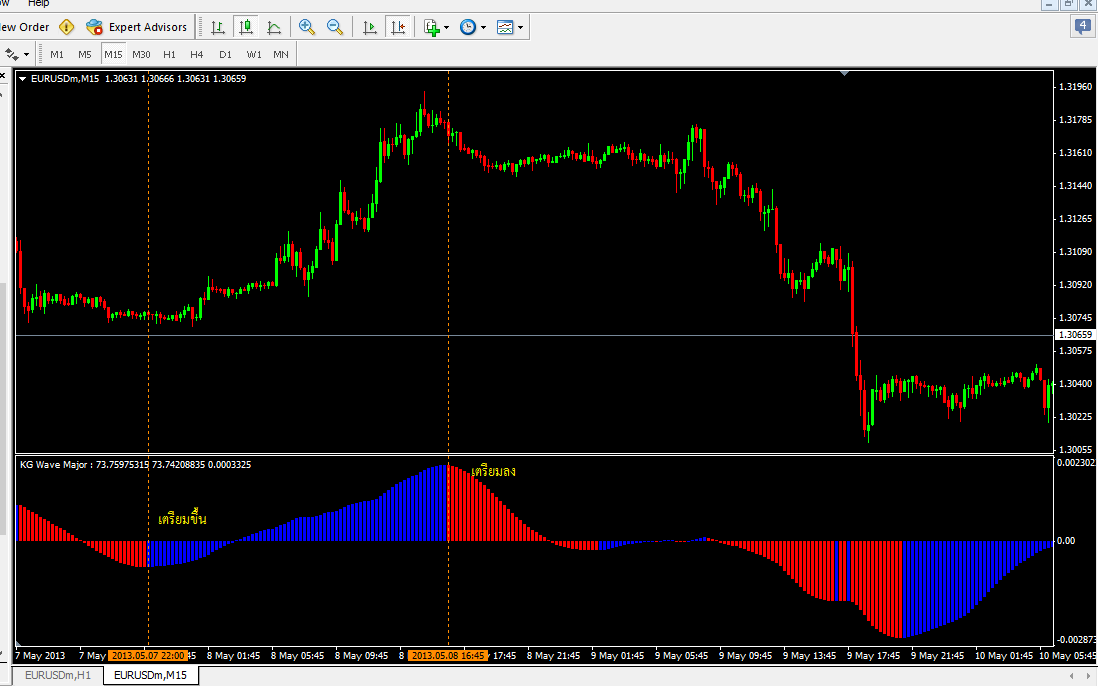Viewport: 1099px width, 687px height.
Task: Expand the templates dropdown arrow
Action: (521, 28)
